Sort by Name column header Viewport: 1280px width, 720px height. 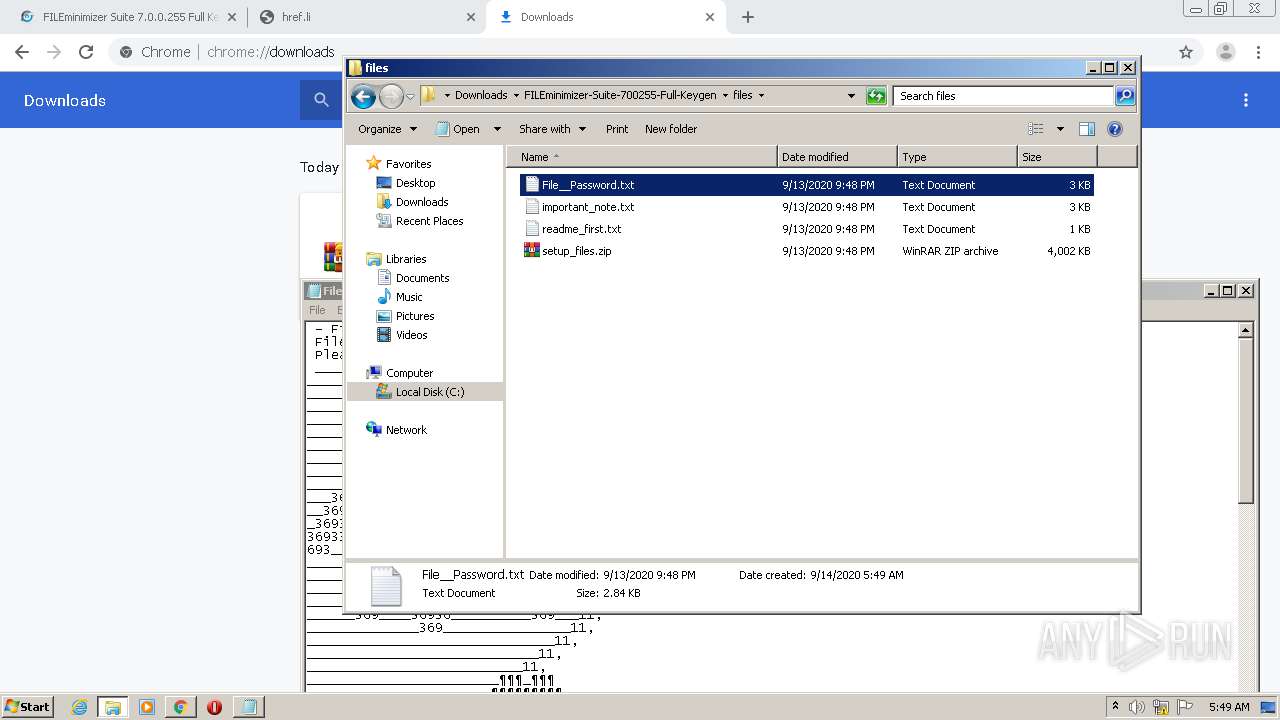tap(642, 157)
